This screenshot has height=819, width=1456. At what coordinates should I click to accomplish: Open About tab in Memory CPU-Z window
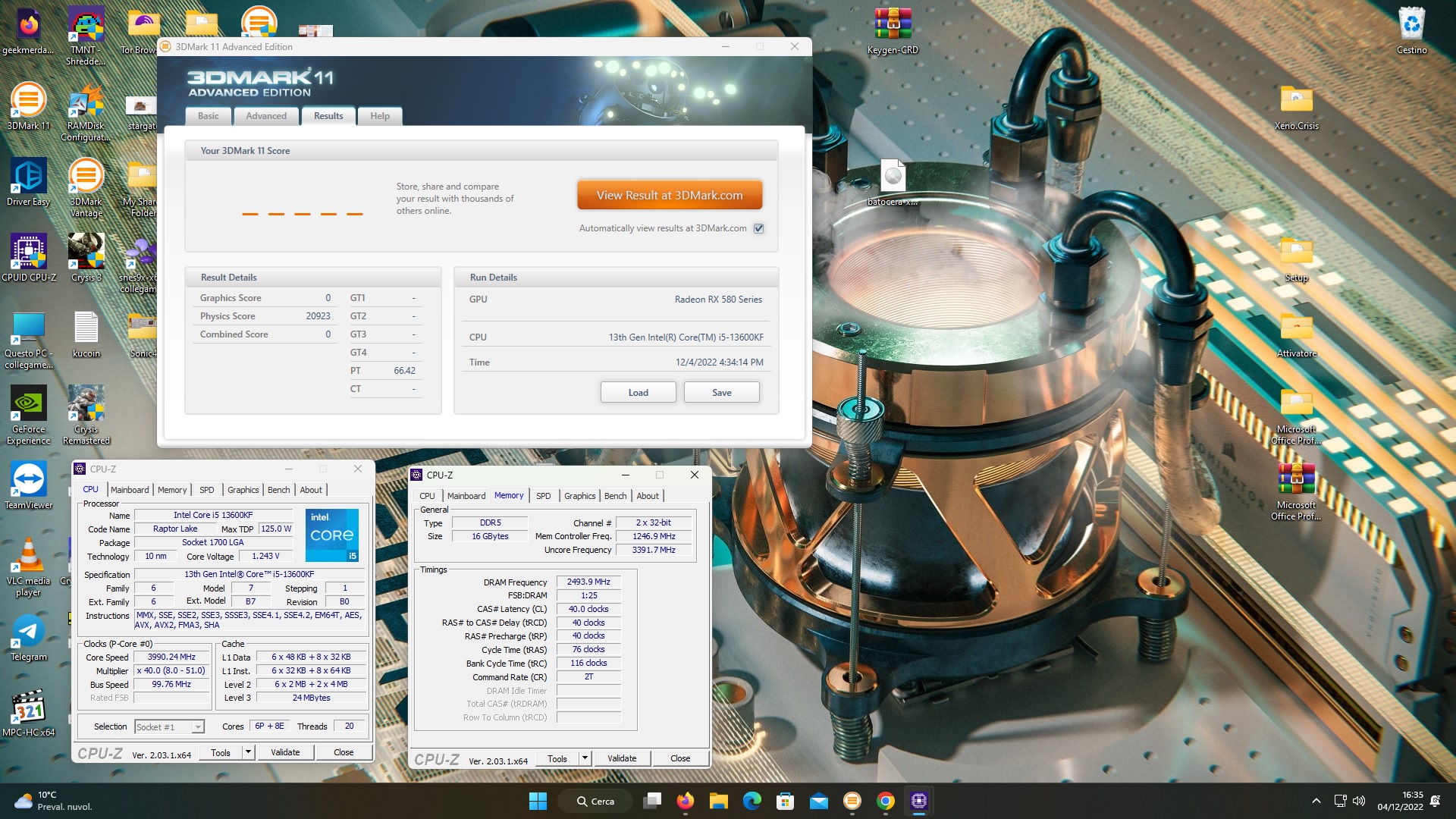click(x=648, y=496)
